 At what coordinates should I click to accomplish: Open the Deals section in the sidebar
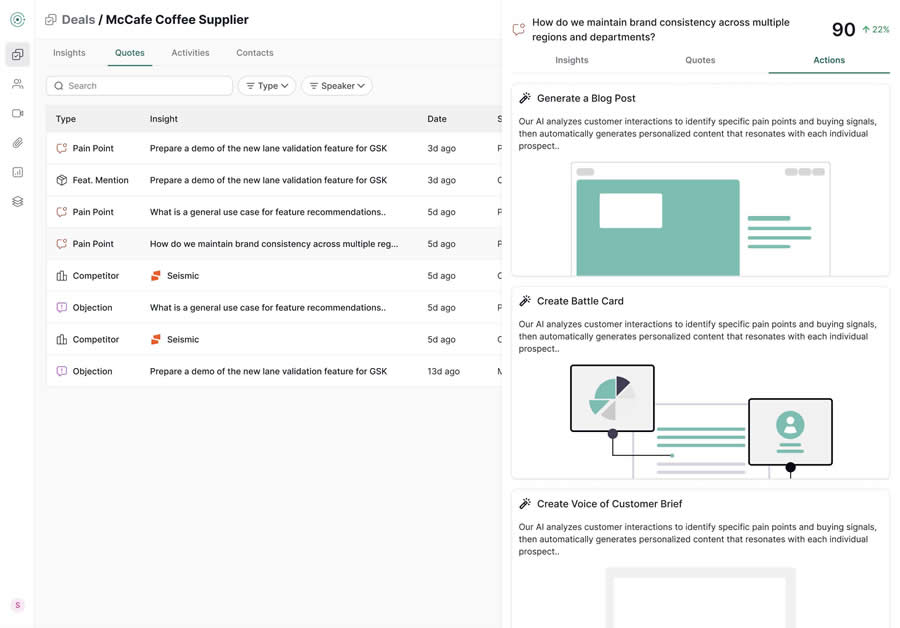[x=17, y=55]
